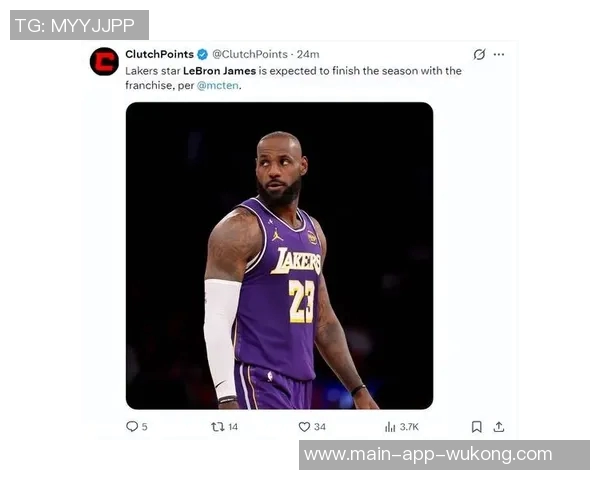Open the ClutchPoints profile avatar

104,62
